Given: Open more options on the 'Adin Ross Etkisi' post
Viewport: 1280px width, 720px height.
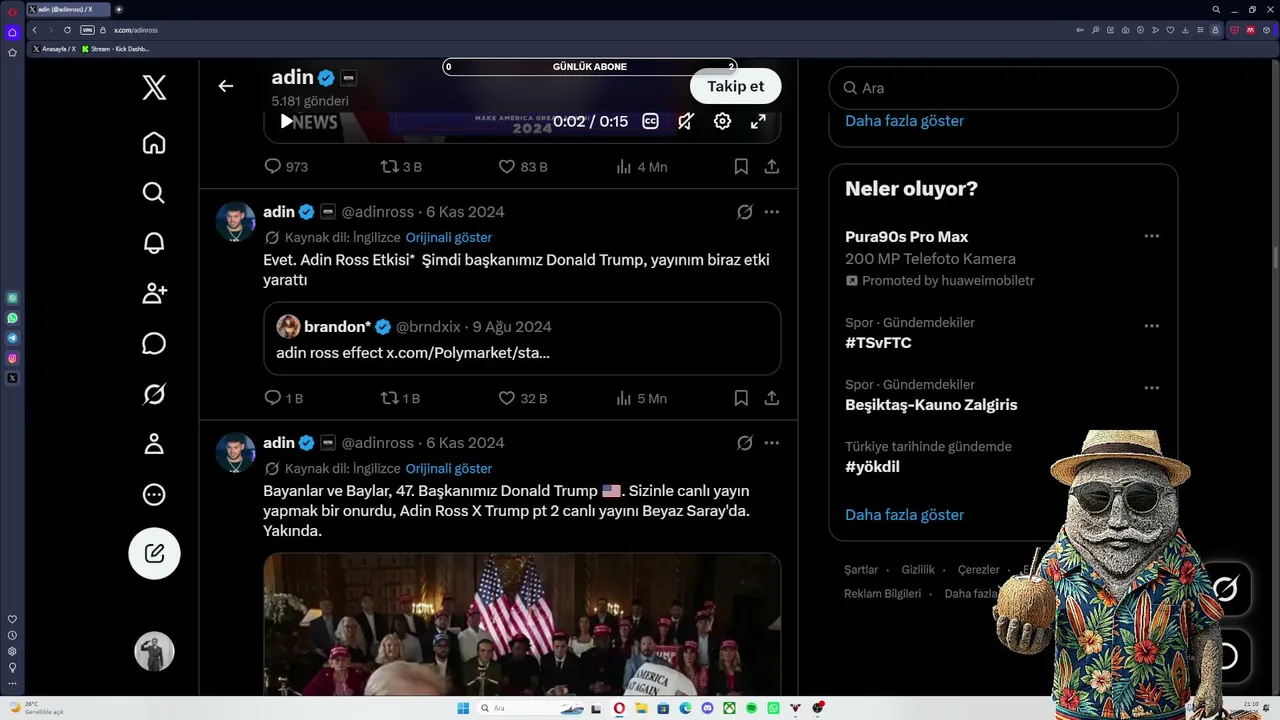Looking at the screenshot, I should coord(772,212).
